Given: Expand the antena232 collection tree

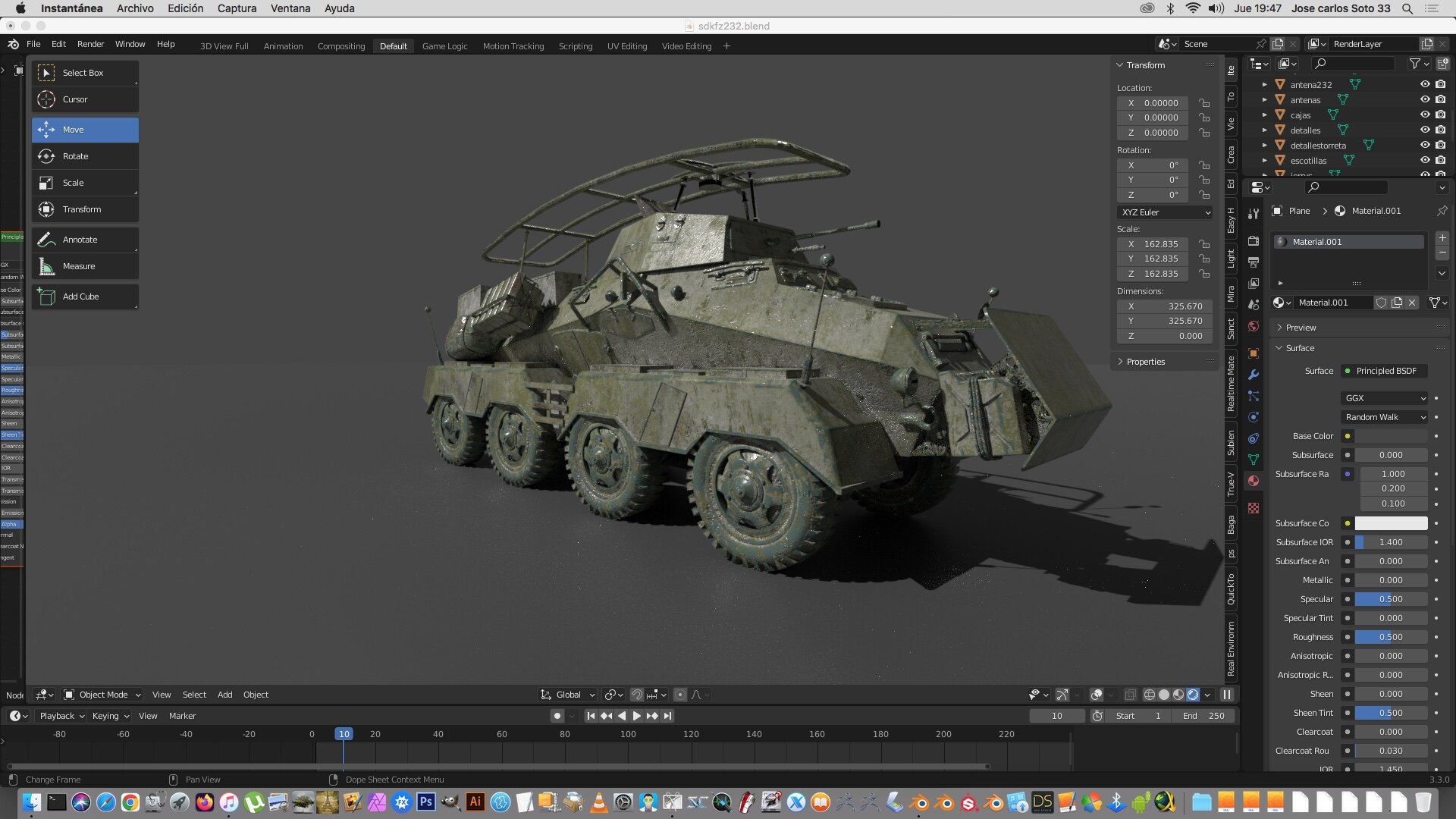Looking at the screenshot, I should 1264,85.
